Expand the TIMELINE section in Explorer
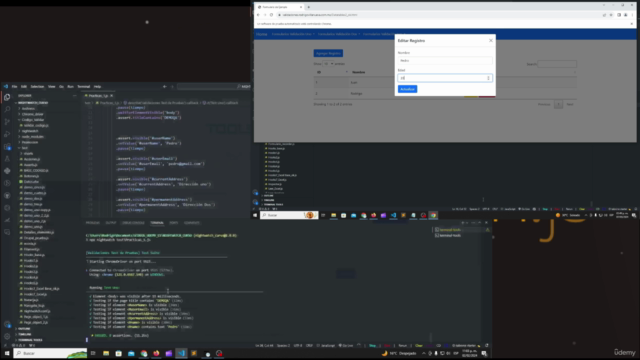The height and width of the screenshot is (360, 640). coord(24,334)
